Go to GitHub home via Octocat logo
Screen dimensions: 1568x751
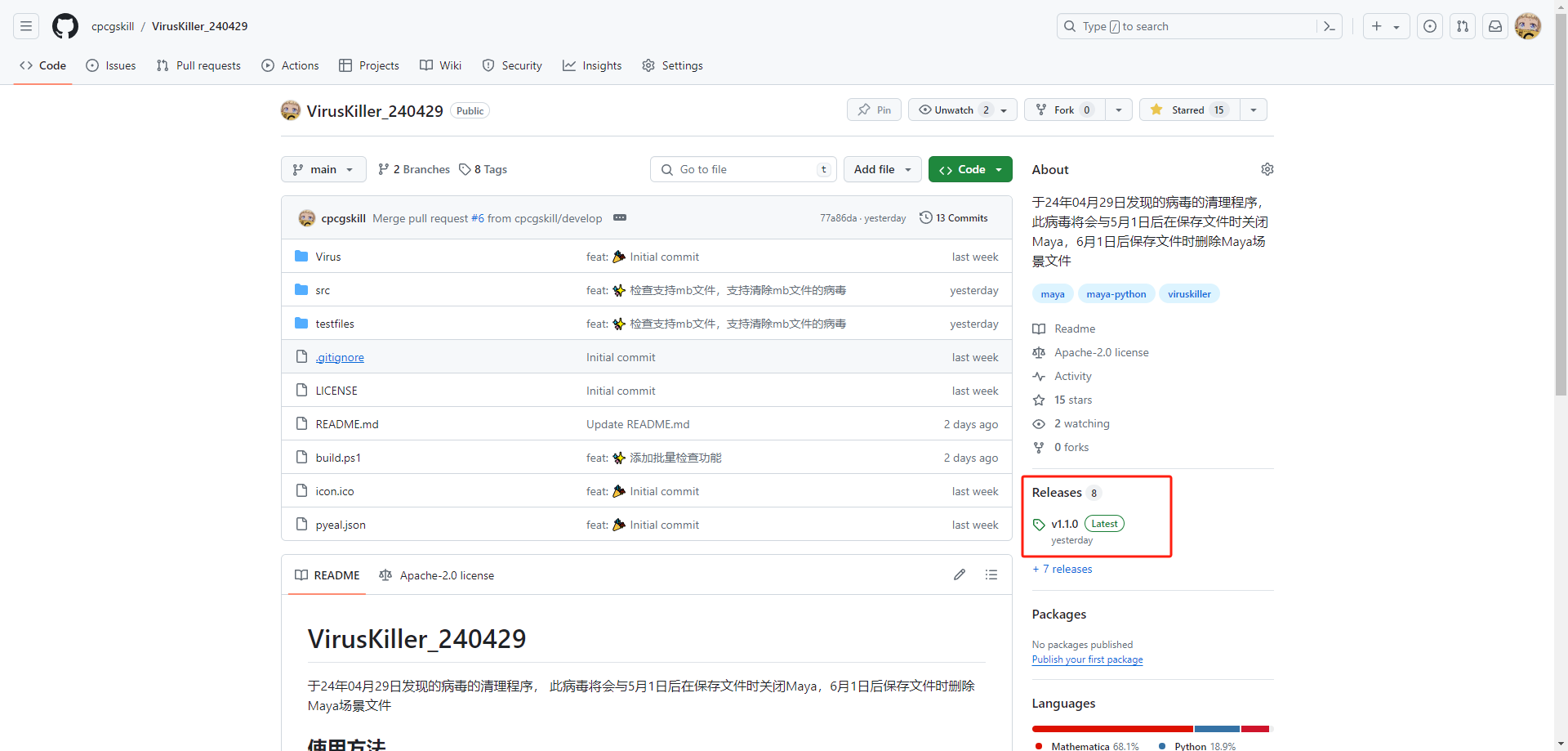[65, 26]
